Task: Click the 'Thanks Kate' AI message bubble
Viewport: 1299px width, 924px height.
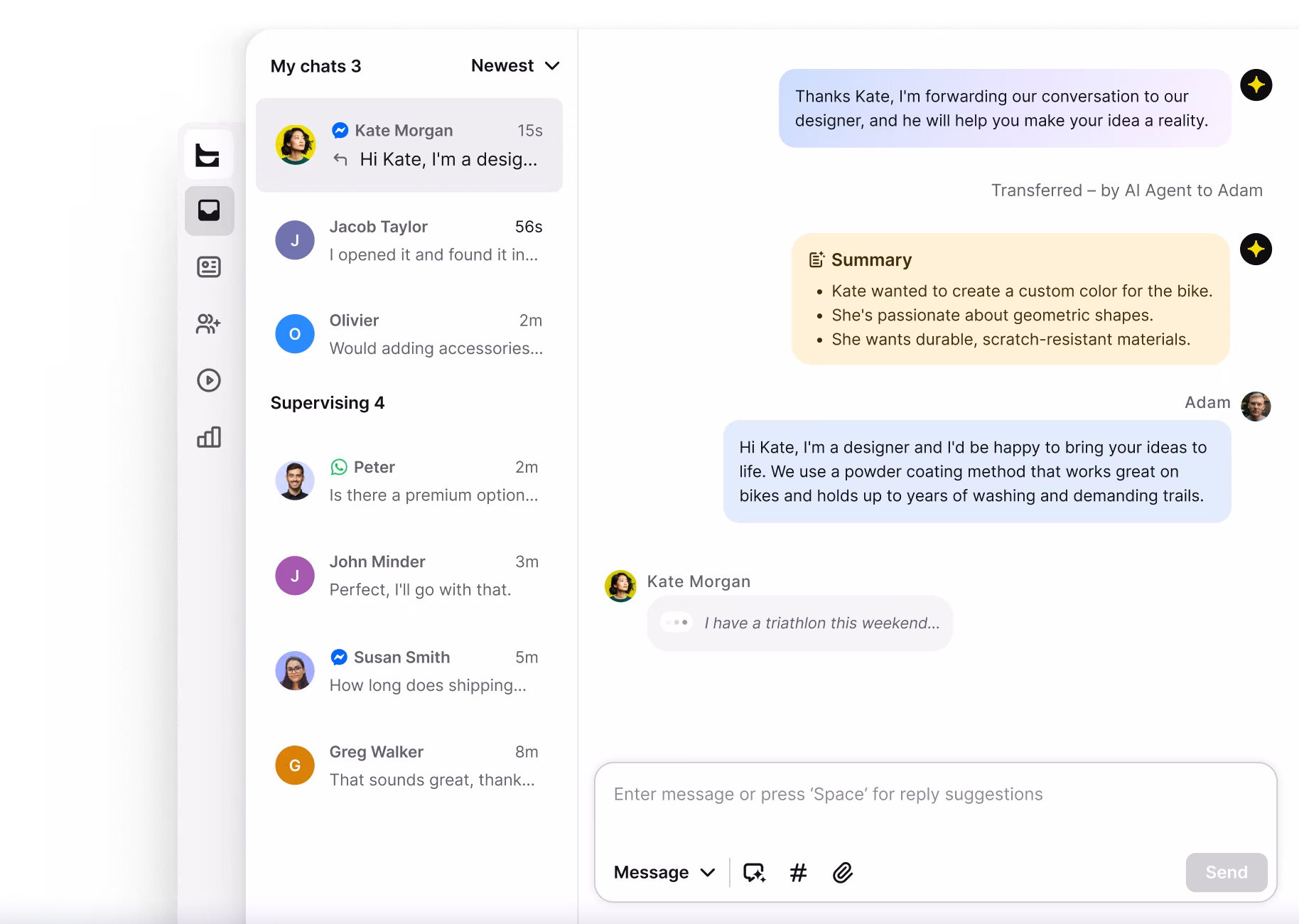Action: (x=1005, y=108)
